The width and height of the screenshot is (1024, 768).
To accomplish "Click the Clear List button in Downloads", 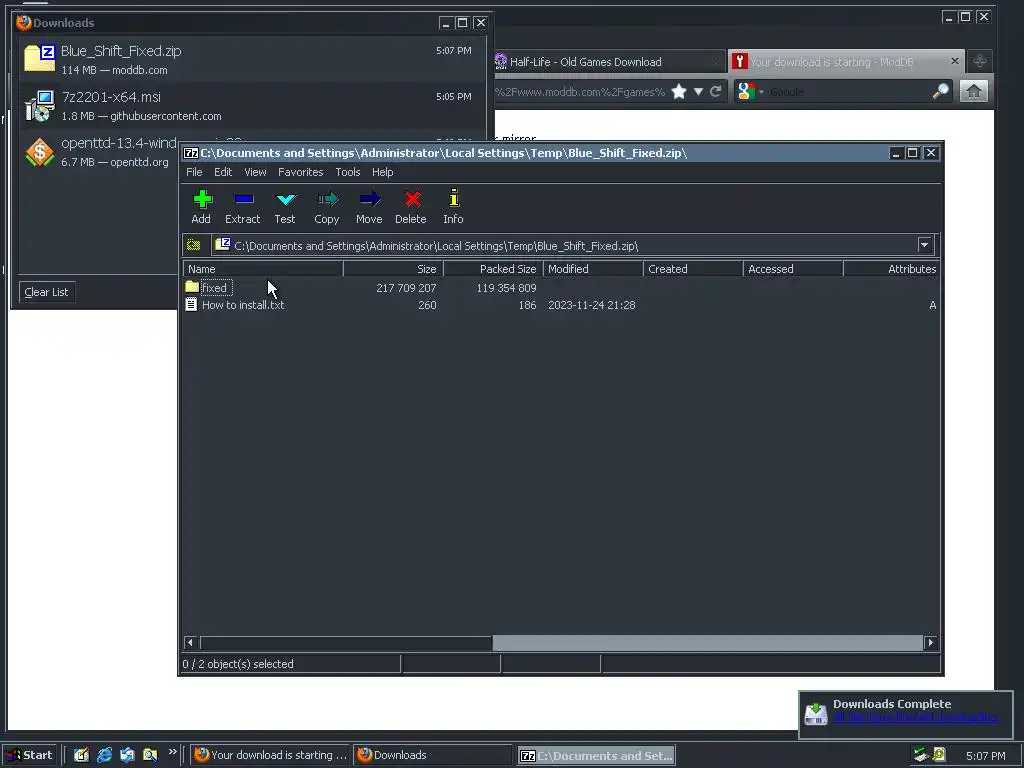I will [46, 292].
